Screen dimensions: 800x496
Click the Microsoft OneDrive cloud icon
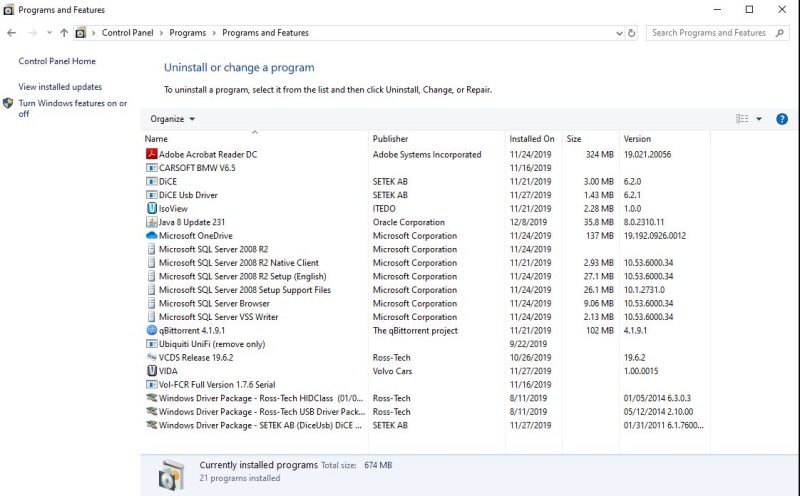coord(152,236)
